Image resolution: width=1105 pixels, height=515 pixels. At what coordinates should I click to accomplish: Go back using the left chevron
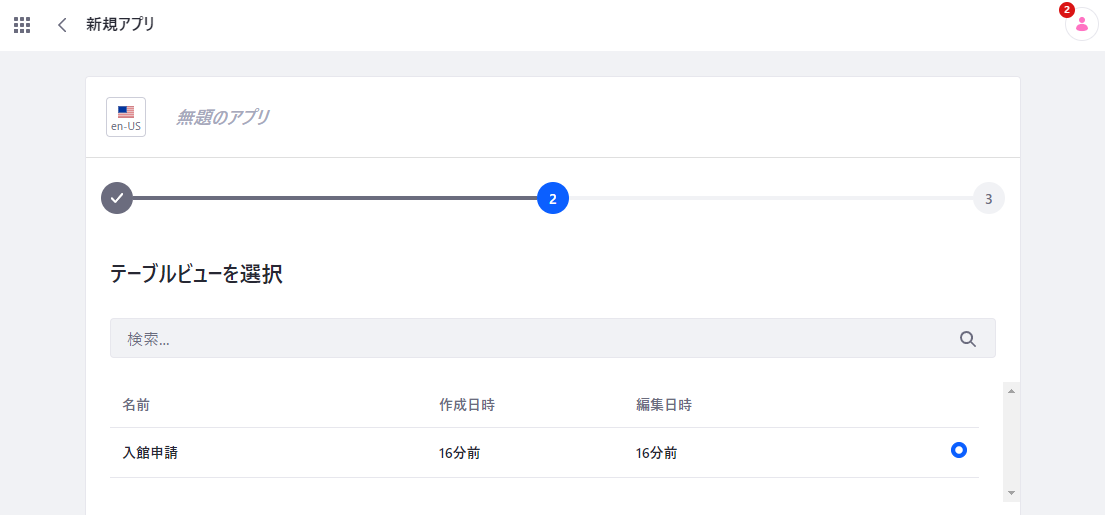(62, 25)
